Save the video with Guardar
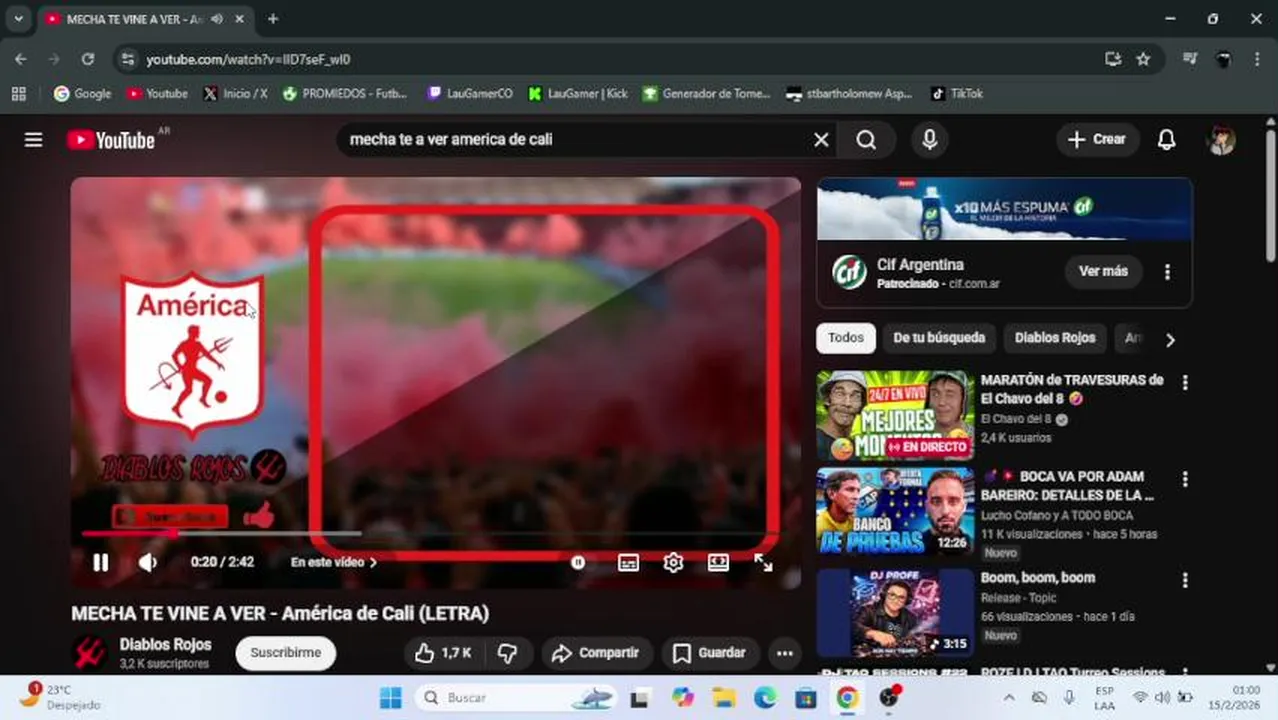 (x=709, y=653)
